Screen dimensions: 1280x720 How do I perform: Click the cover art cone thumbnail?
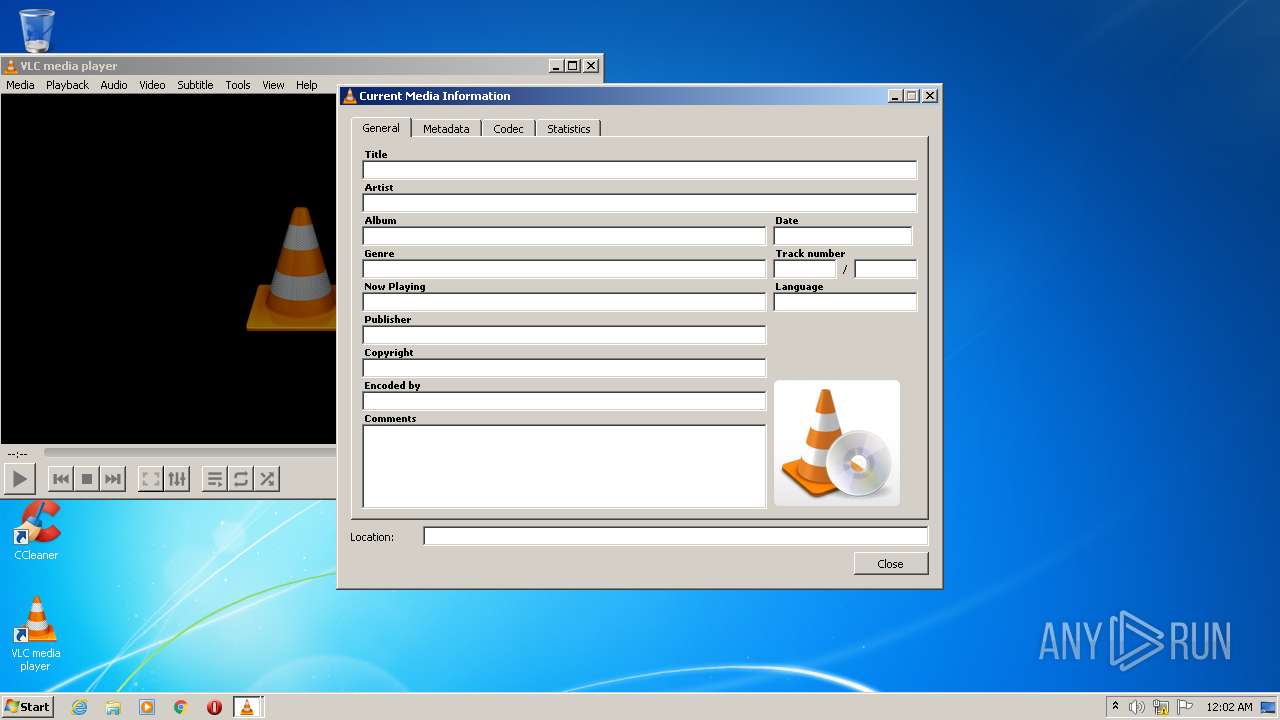[x=837, y=443]
